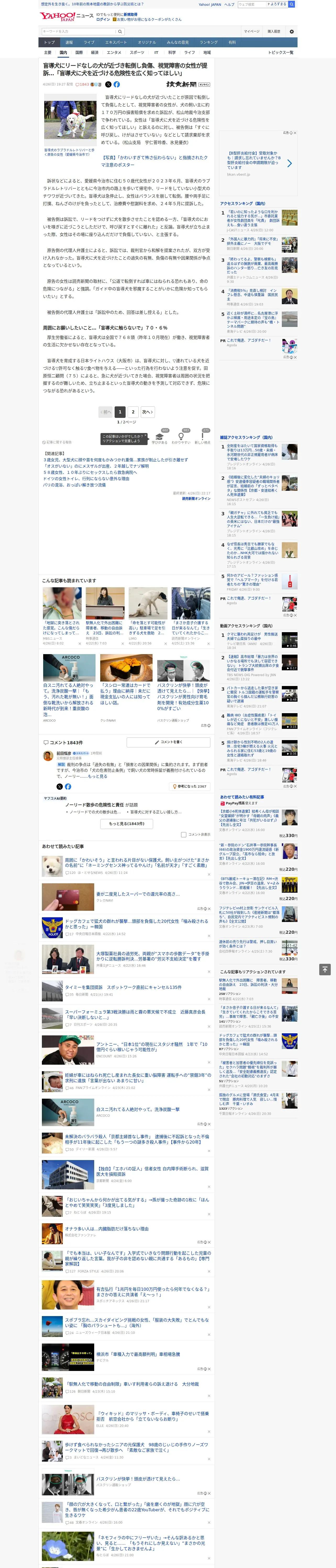Open the みんなの意見 navigation tab

click(x=178, y=43)
